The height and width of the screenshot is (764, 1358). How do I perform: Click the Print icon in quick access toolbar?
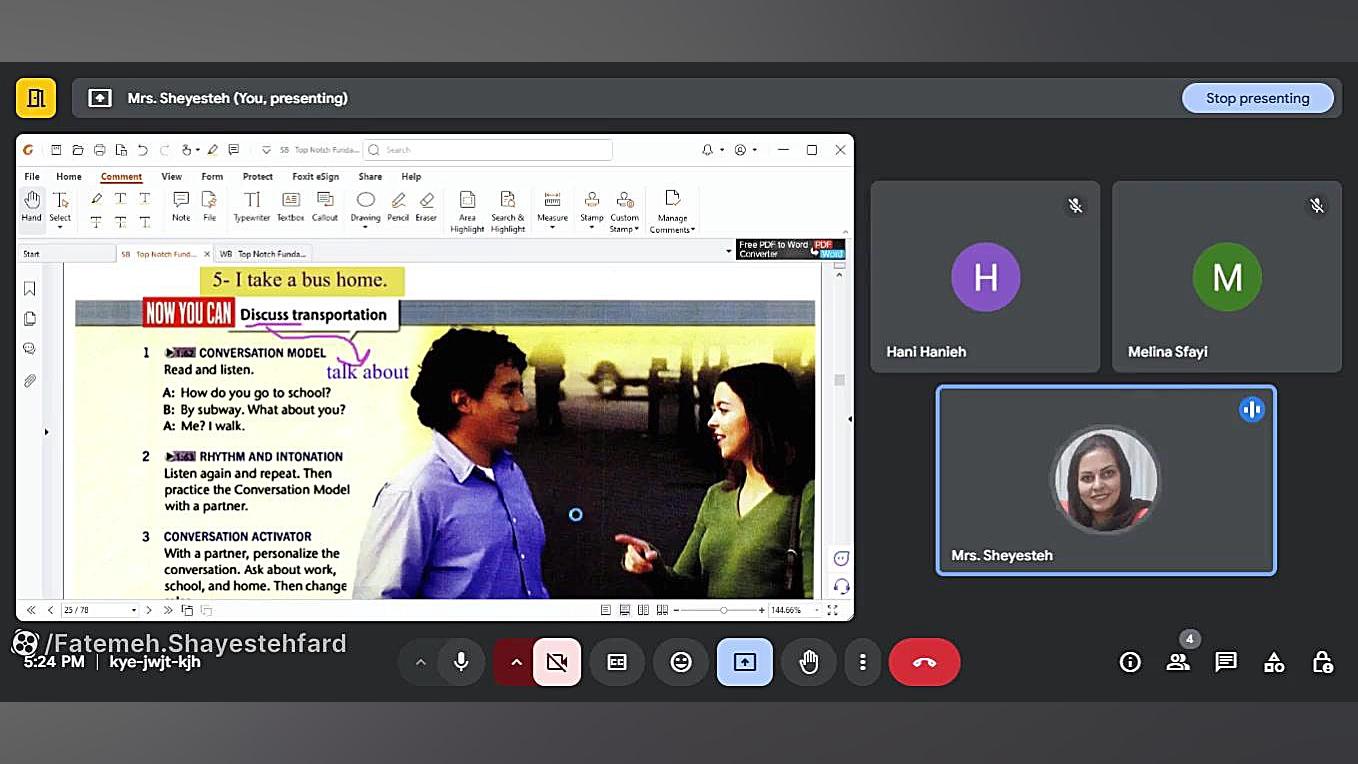[99, 150]
